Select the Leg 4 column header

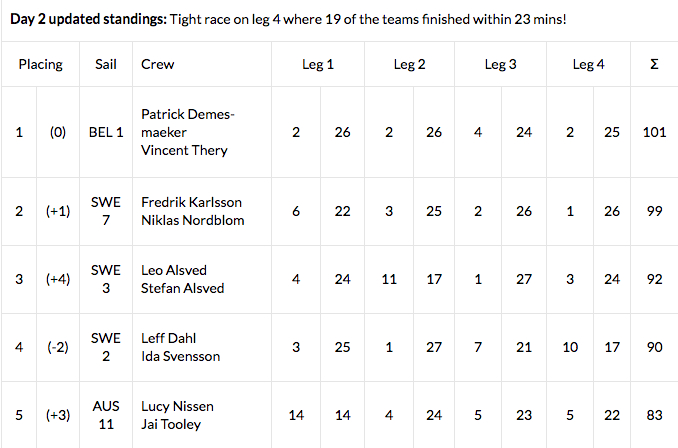(589, 64)
